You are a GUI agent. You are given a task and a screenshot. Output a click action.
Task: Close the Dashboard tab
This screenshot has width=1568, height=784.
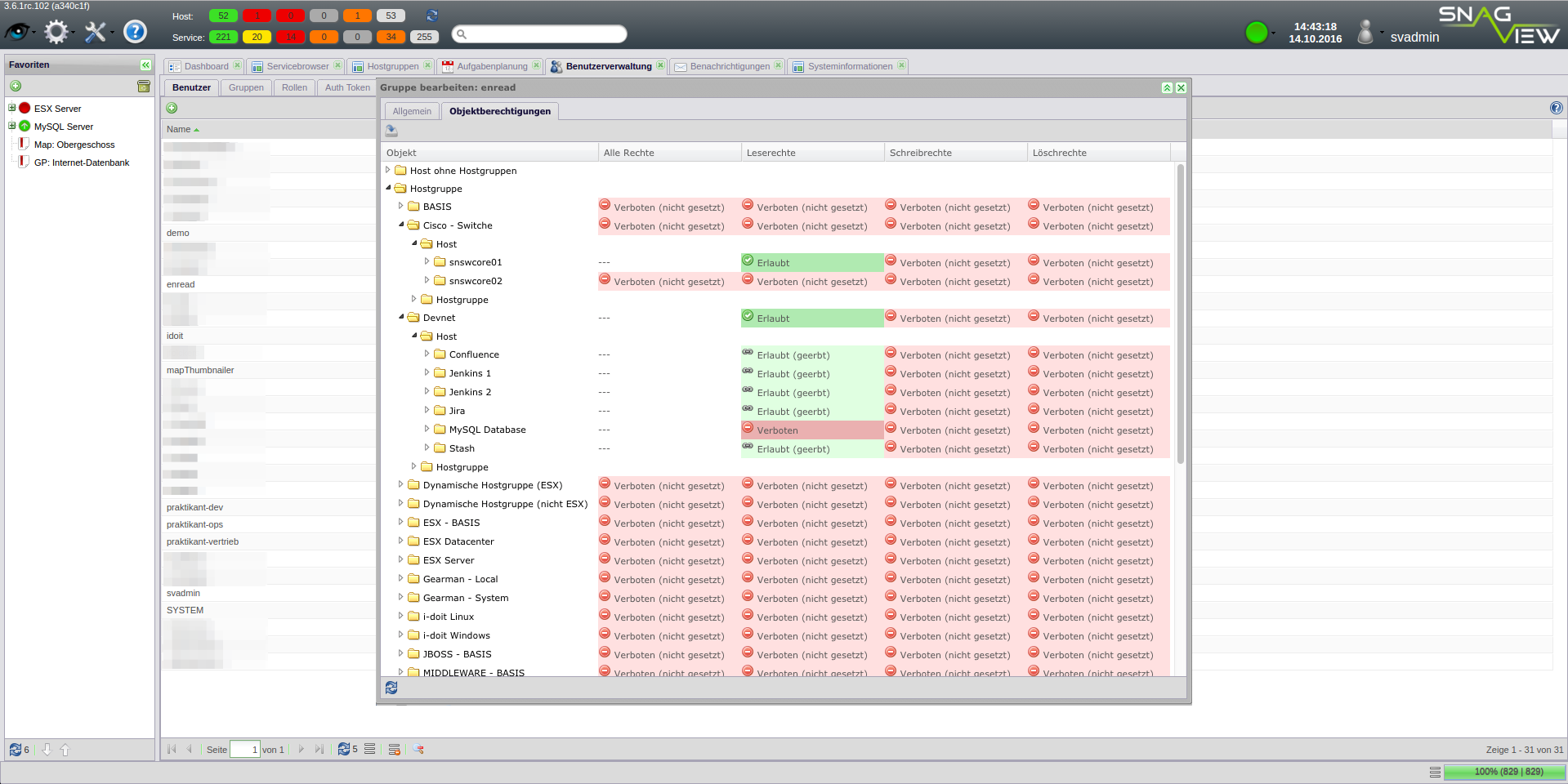pyautogui.click(x=237, y=65)
